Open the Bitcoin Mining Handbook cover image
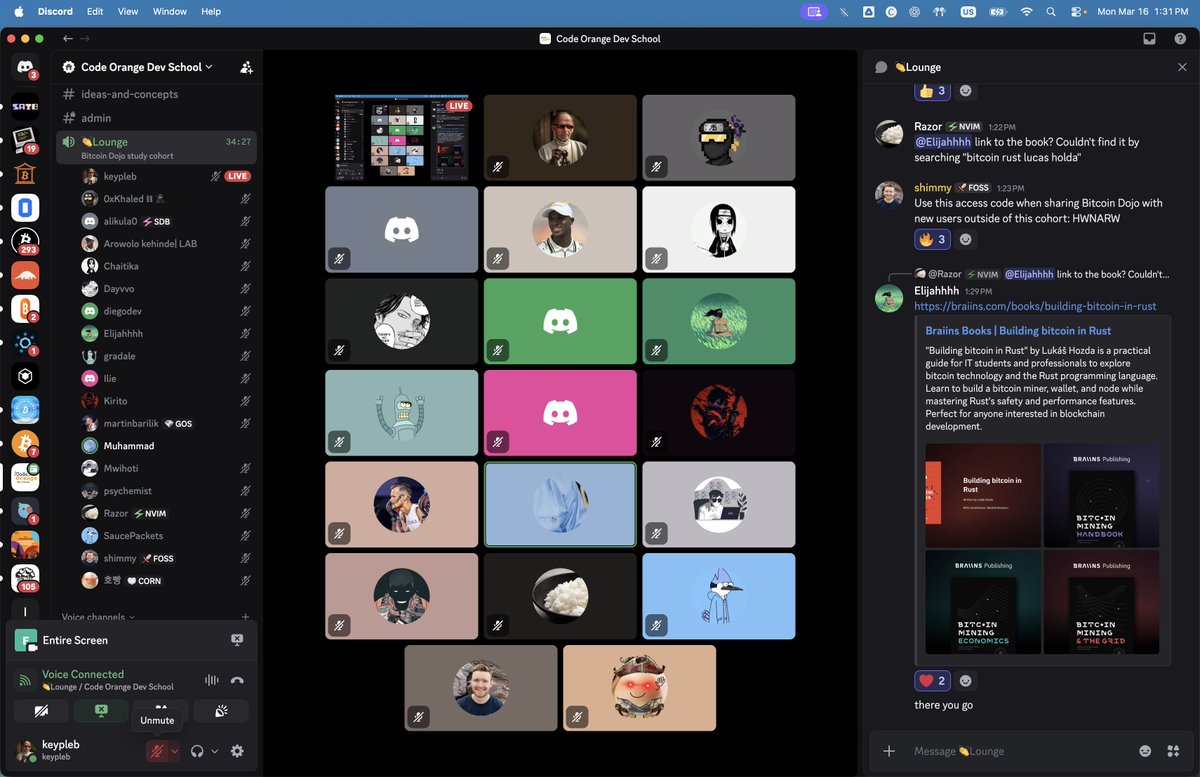 [1102, 496]
